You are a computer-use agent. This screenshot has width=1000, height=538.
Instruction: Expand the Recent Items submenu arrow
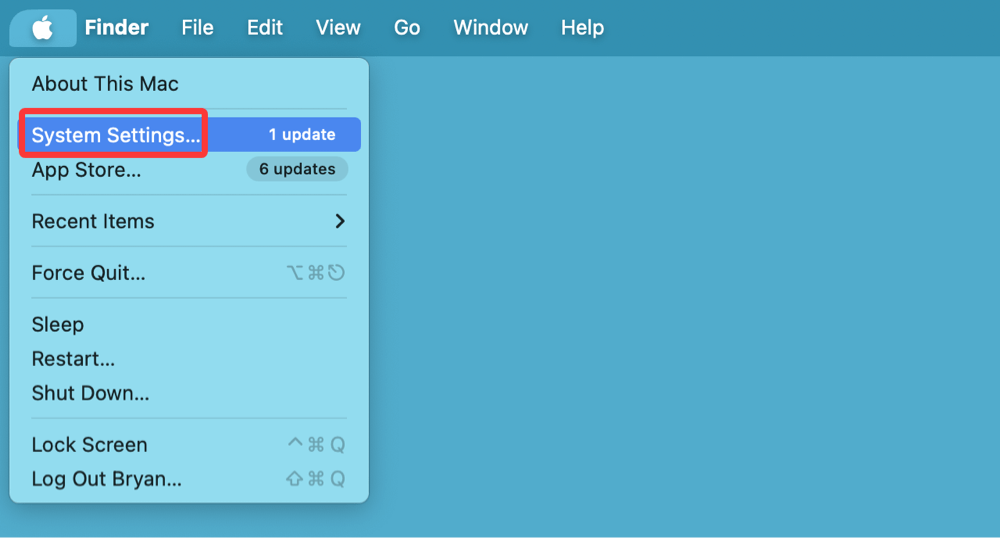coord(340,221)
